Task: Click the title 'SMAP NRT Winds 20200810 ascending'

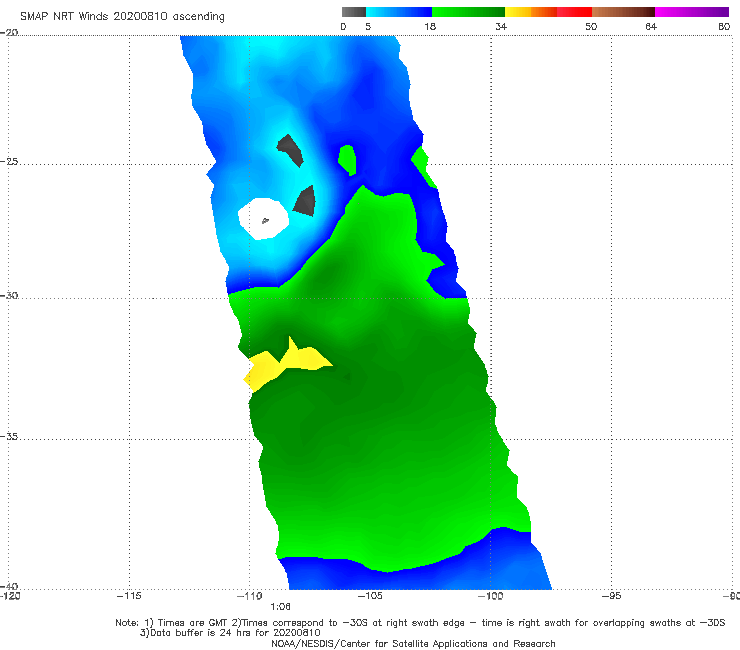Action: pos(122,16)
